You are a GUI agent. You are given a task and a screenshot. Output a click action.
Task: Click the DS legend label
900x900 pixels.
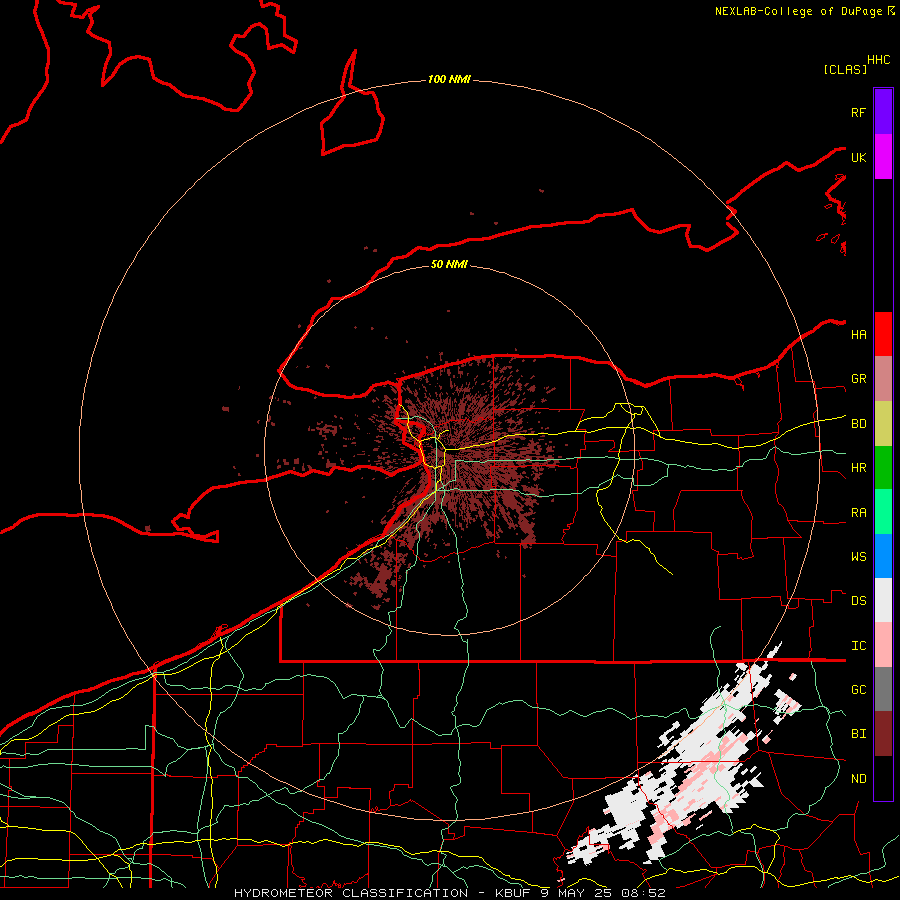(x=859, y=601)
